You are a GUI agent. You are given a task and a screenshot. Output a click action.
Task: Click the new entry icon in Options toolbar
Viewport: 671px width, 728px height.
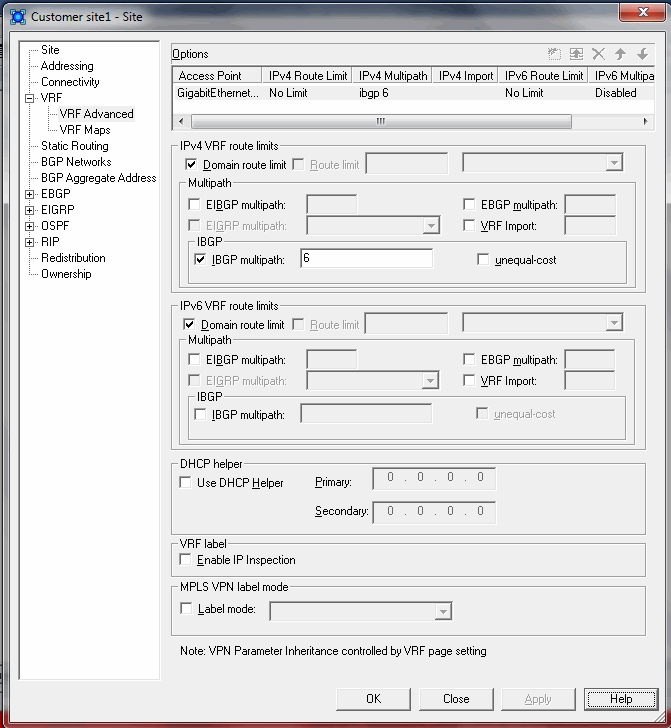(554, 54)
